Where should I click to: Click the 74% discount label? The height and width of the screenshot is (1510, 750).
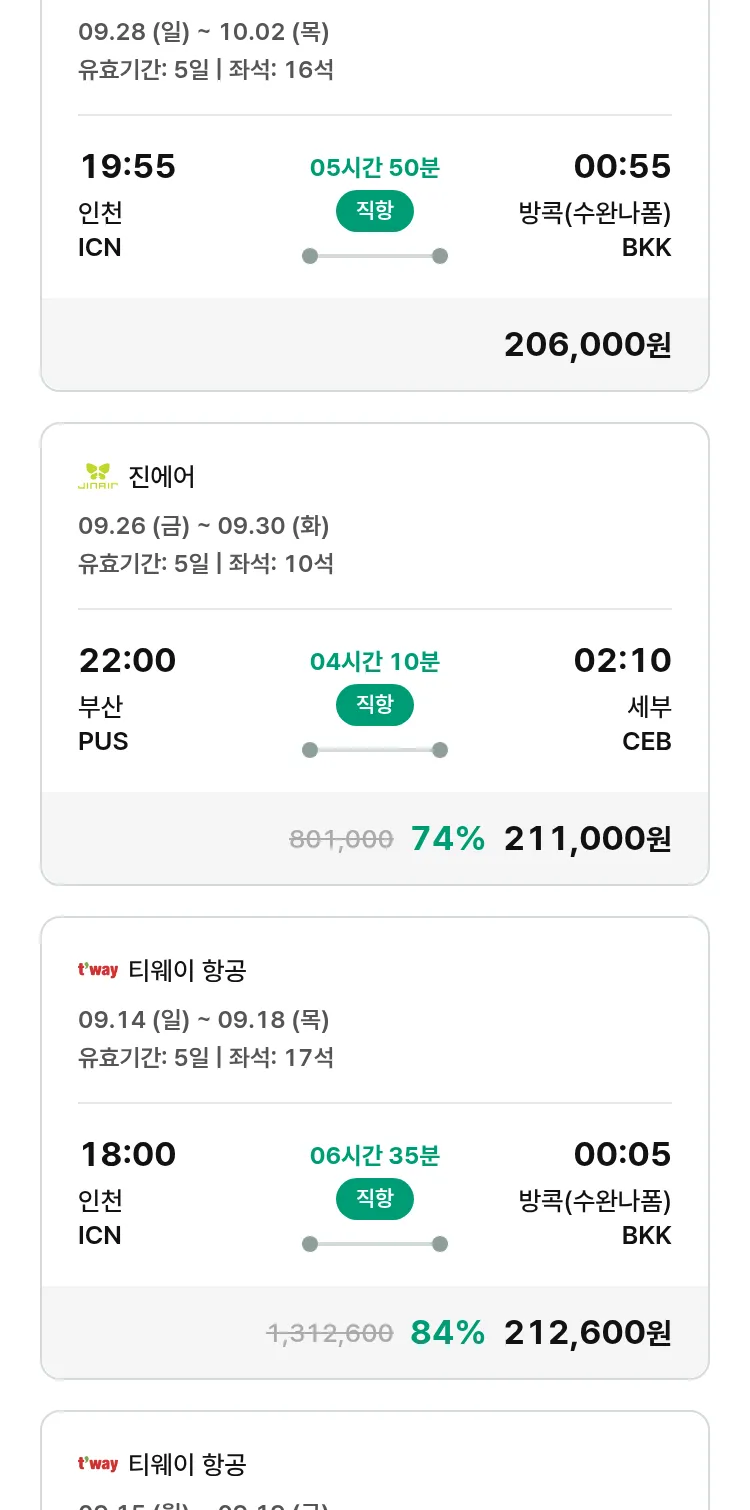[x=447, y=839]
